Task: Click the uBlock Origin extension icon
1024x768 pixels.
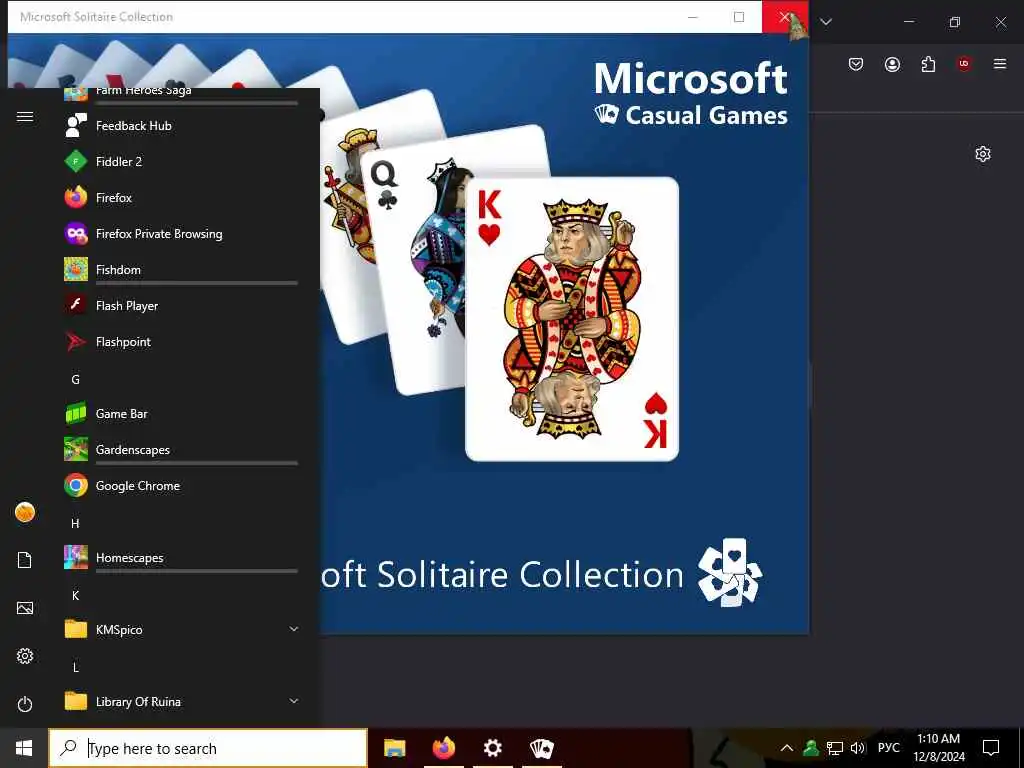Action: [964, 64]
